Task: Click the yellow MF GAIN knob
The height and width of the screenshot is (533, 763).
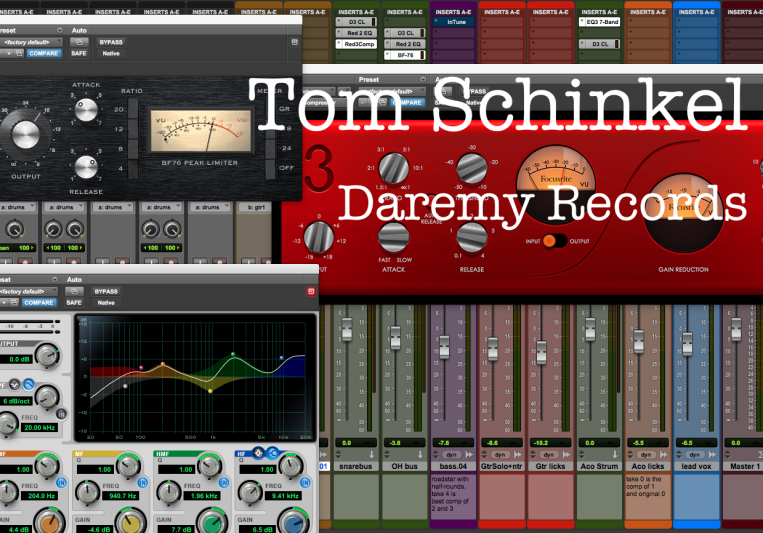Action: (x=130, y=522)
